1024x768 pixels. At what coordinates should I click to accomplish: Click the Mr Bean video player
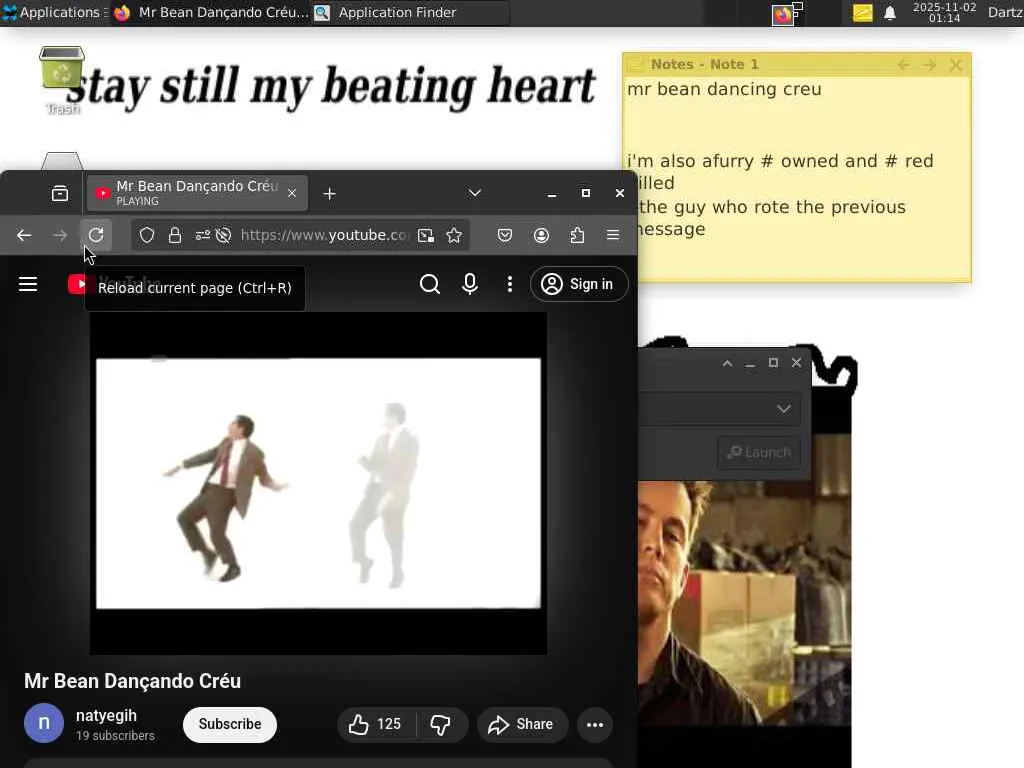[x=319, y=483]
